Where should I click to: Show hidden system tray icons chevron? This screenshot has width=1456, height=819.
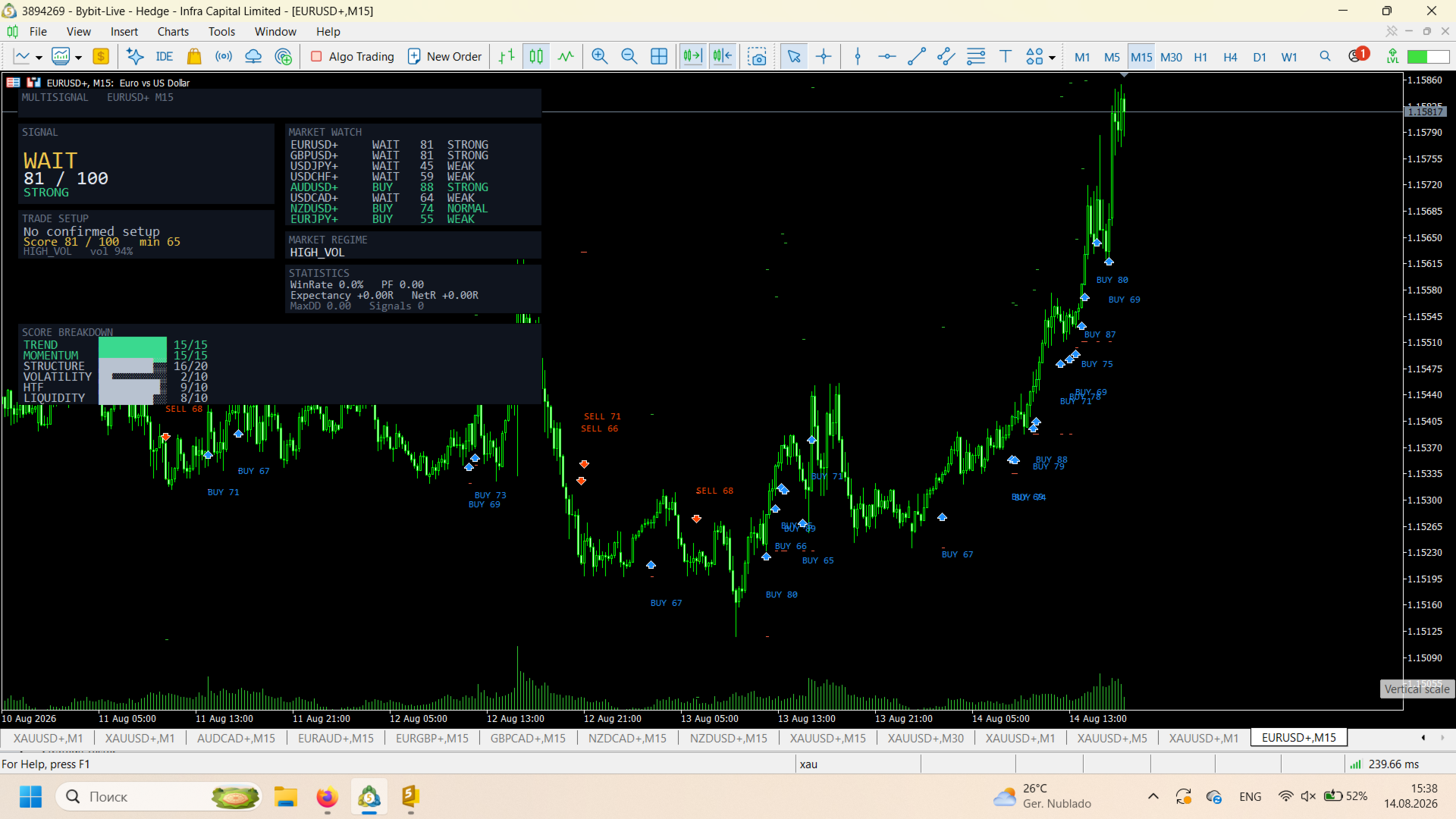click(1153, 796)
